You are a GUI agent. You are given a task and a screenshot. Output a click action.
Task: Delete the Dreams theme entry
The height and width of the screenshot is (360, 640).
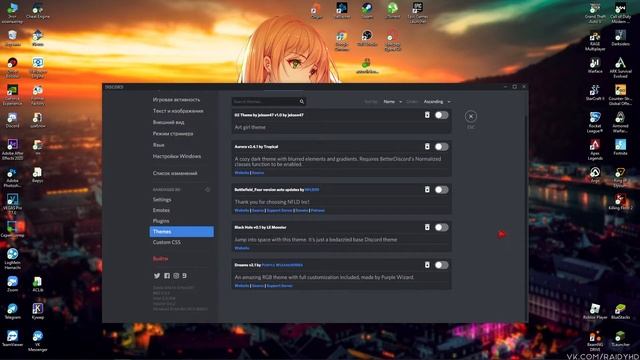coord(427,265)
